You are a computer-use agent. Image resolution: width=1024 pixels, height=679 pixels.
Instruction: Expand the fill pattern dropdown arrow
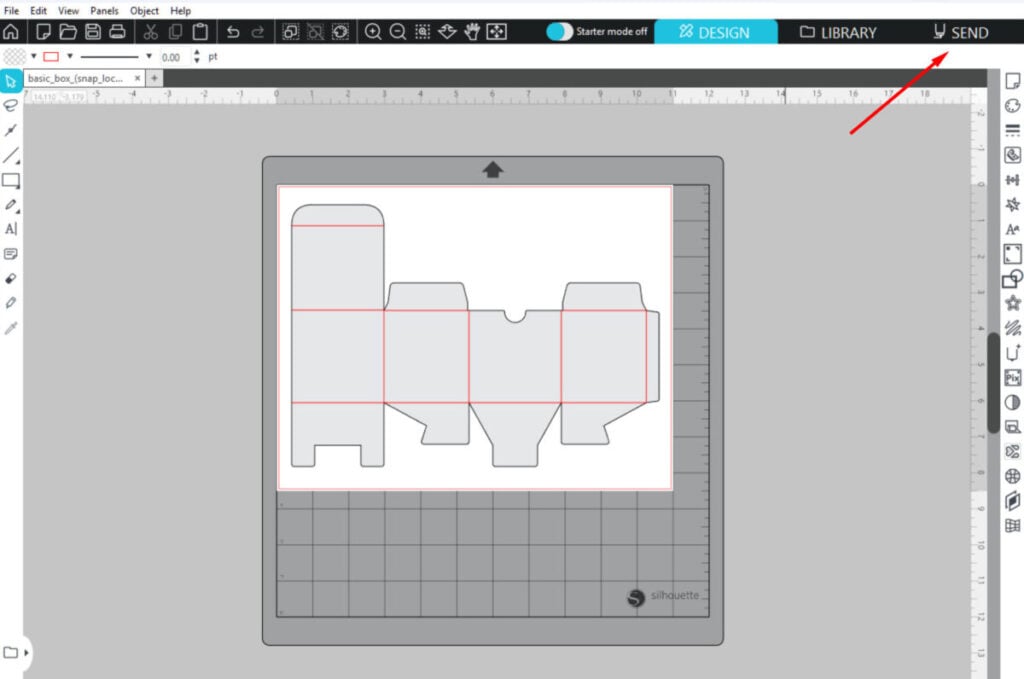33,57
